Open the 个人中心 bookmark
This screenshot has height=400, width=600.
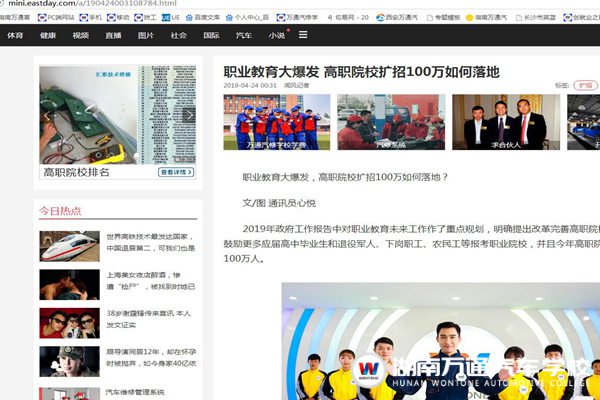247,17
